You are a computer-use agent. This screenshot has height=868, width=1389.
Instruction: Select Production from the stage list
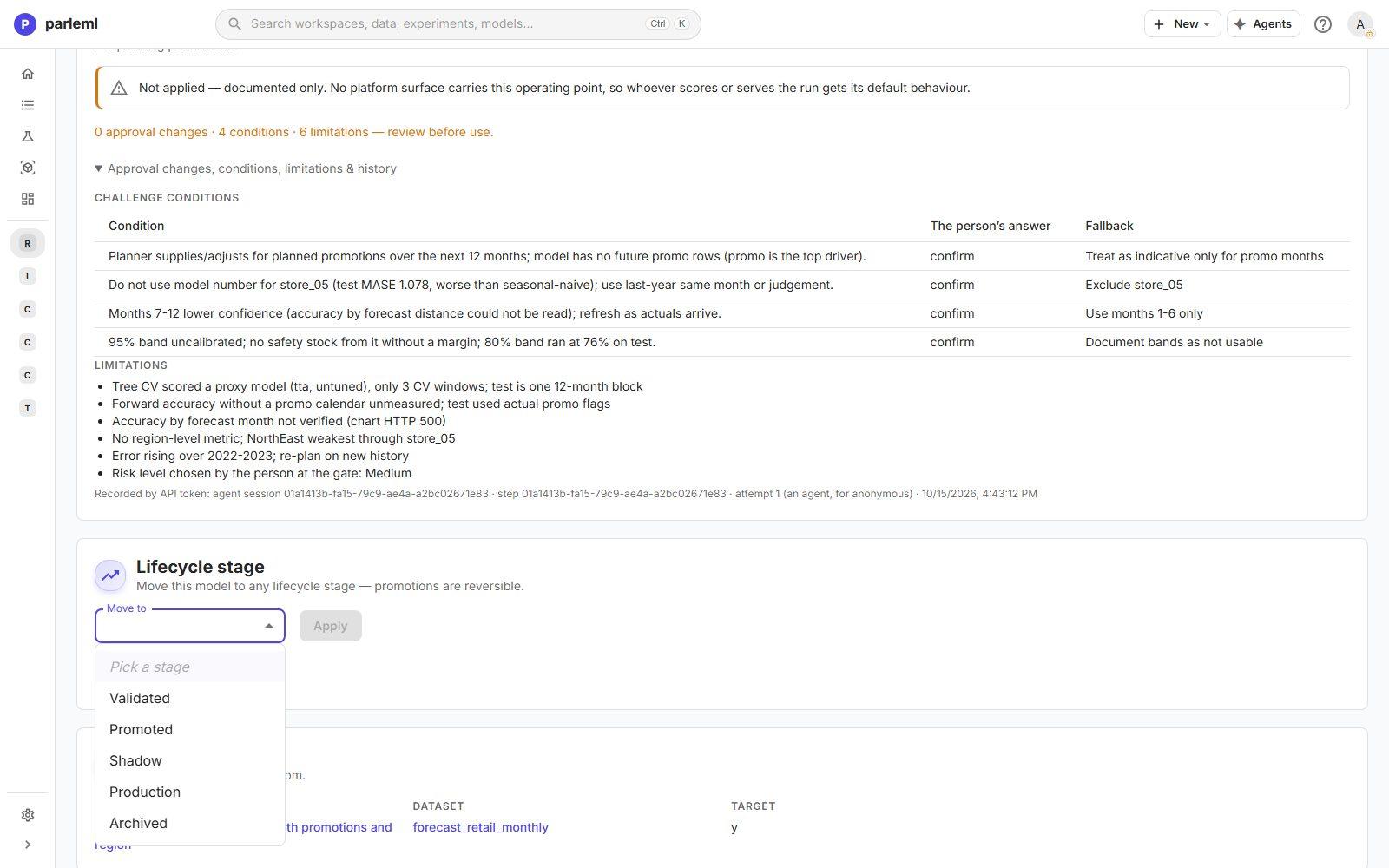(190, 792)
